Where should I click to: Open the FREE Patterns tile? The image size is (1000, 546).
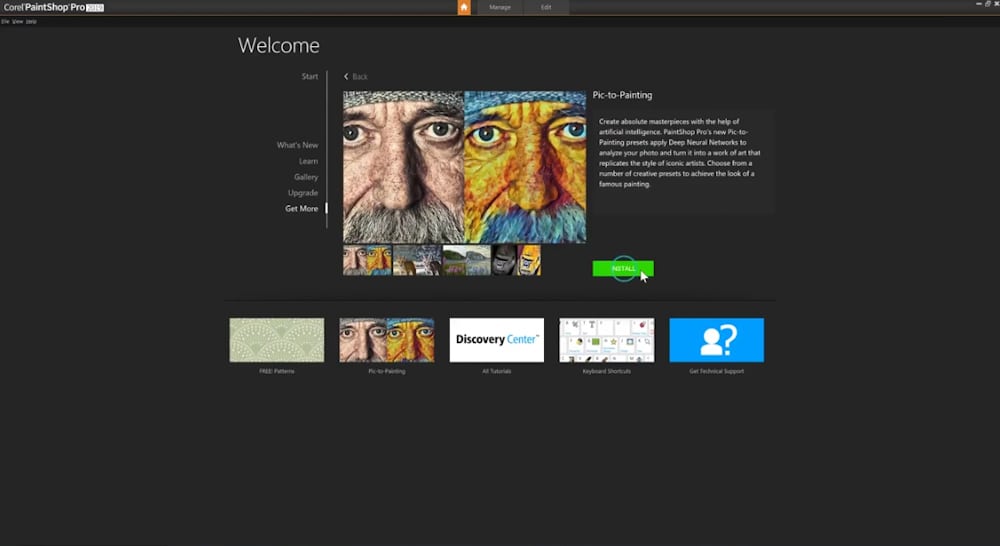(277, 340)
